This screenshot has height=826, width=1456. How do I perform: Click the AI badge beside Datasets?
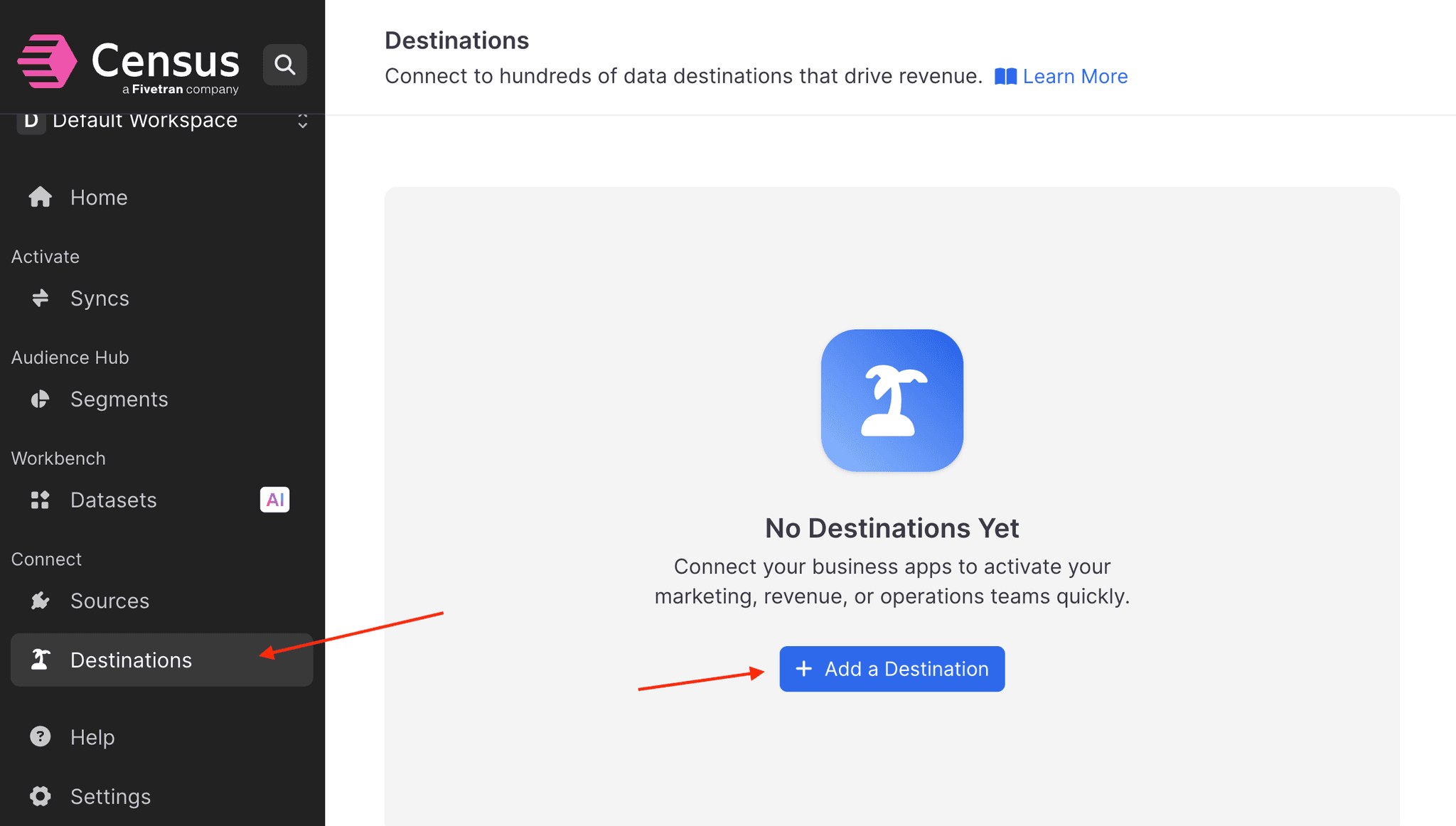coord(274,499)
